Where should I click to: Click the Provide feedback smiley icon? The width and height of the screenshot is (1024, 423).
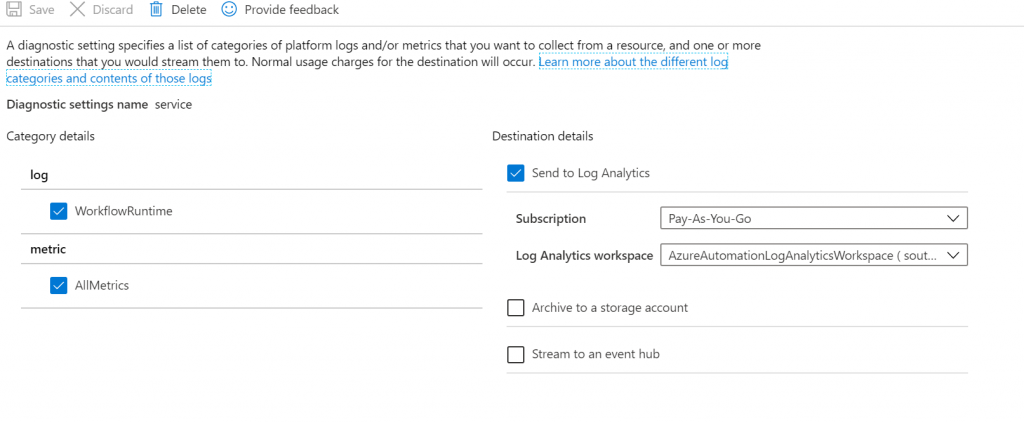pyautogui.click(x=229, y=9)
